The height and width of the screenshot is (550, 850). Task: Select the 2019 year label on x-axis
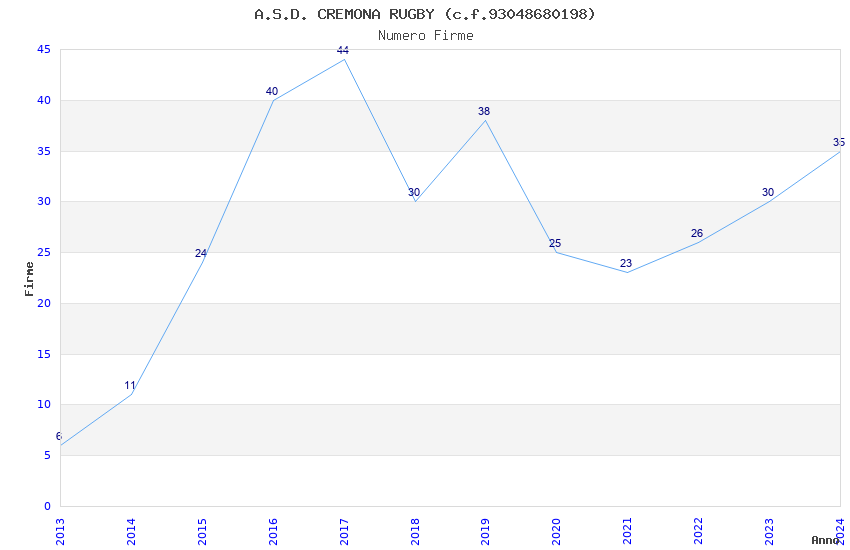coord(485,532)
